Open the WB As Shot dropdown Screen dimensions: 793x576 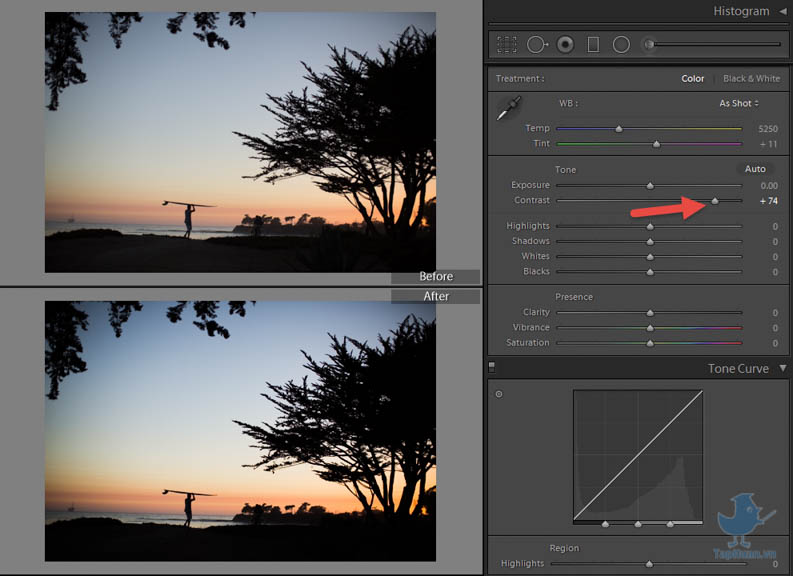coord(739,103)
